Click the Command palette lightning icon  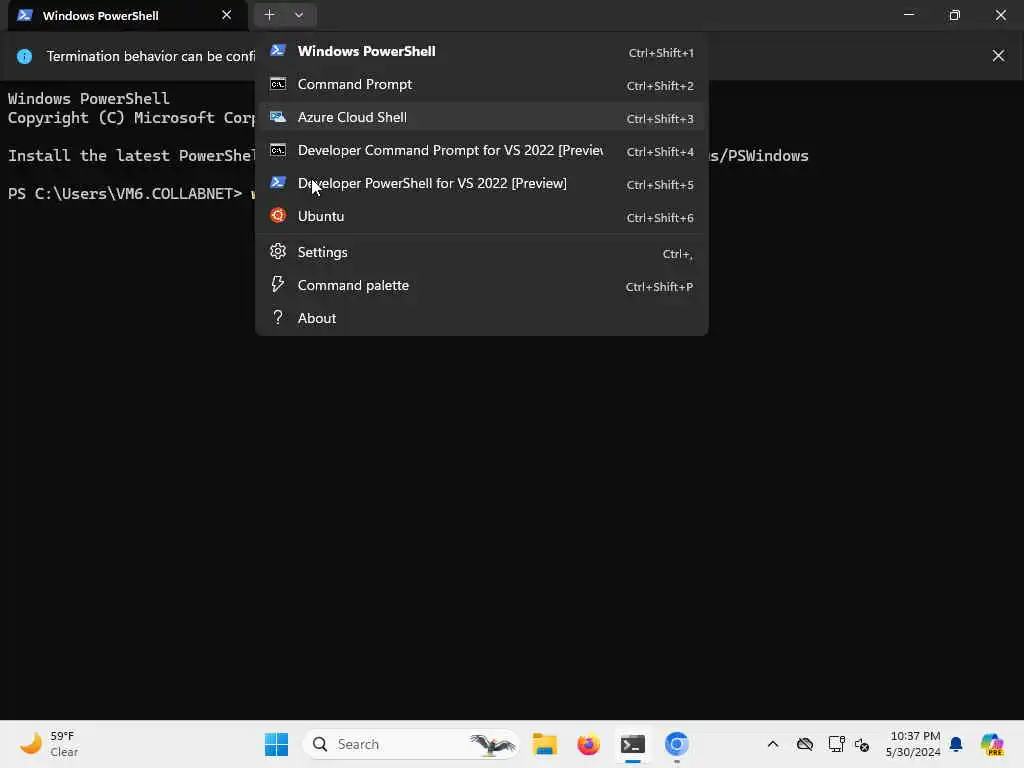pyautogui.click(x=278, y=284)
